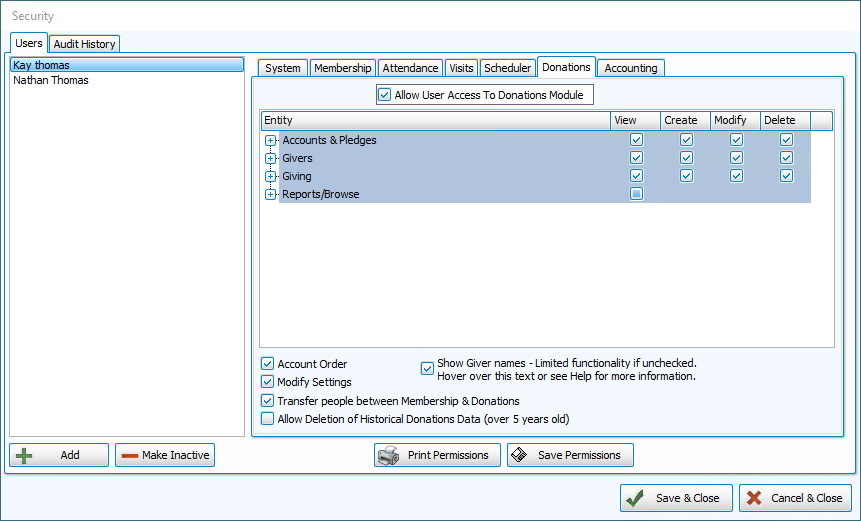861x521 pixels.
Task: Open the Audit History tab
Action: pos(85,44)
